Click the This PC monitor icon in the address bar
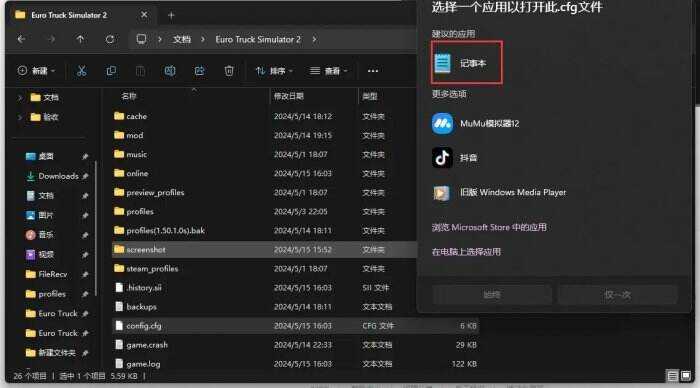700x388 pixels. pyautogui.click(x=141, y=39)
